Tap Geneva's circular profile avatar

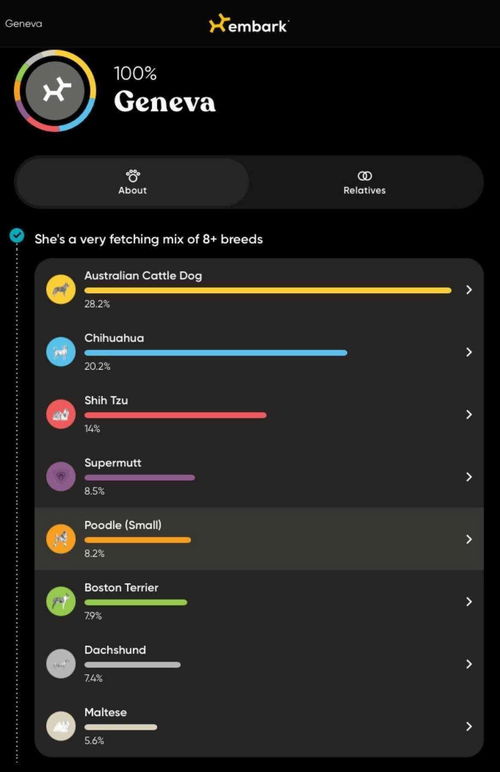click(x=55, y=91)
